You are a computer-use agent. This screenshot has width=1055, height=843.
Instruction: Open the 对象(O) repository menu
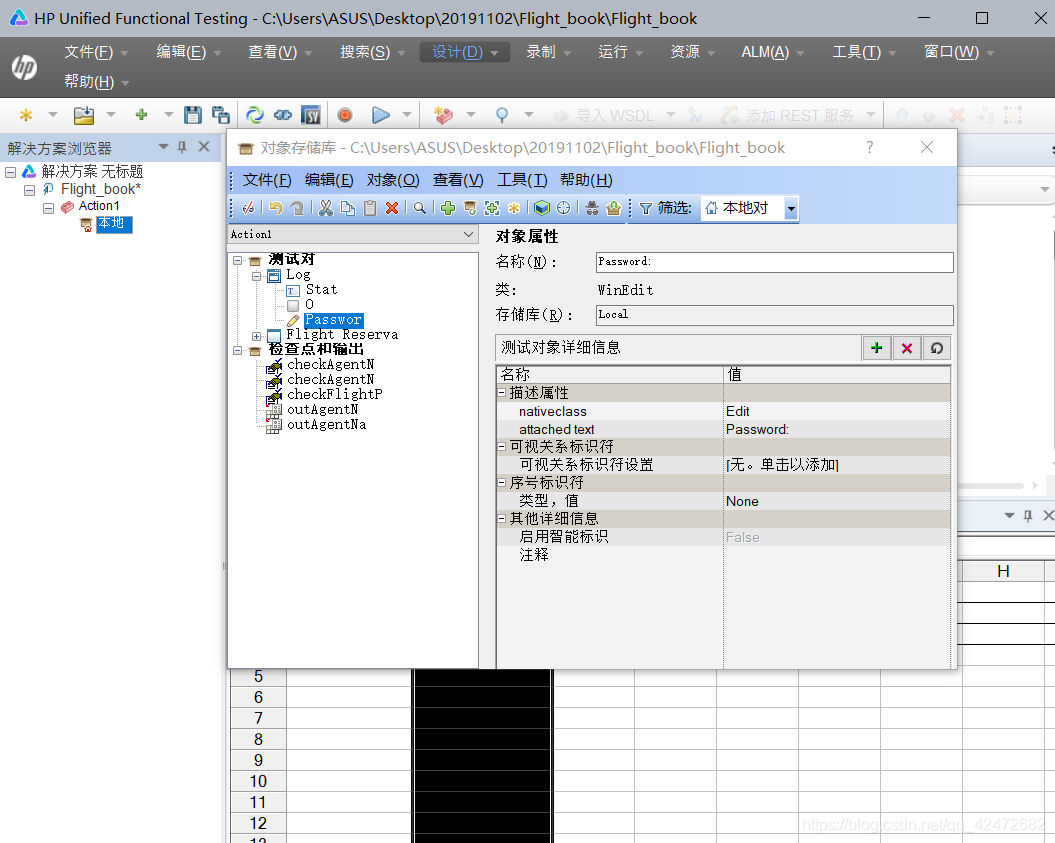click(393, 180)
